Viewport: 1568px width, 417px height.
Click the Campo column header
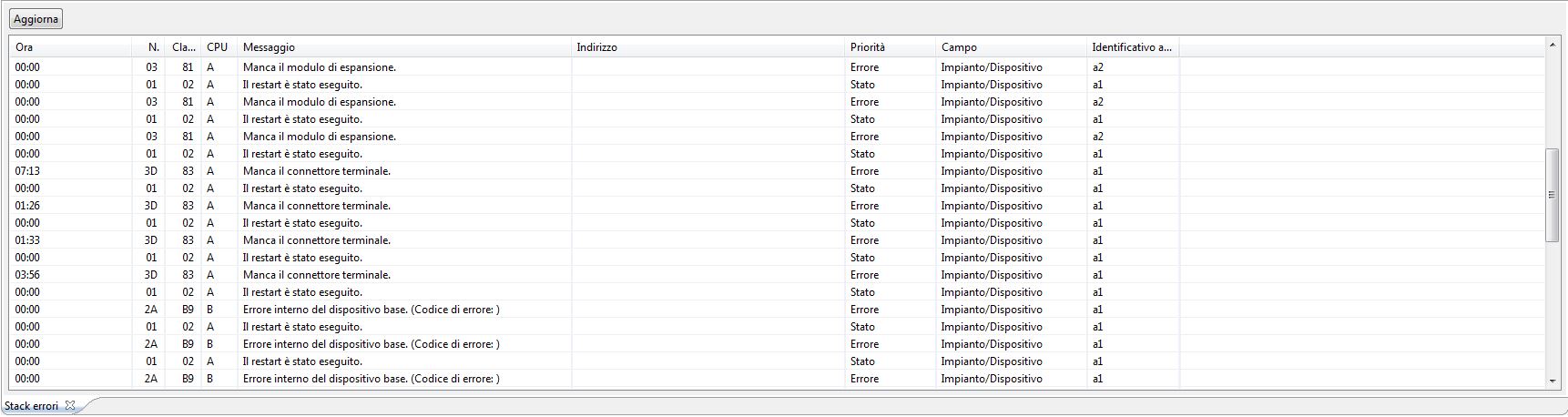(x=1012, y=47)
